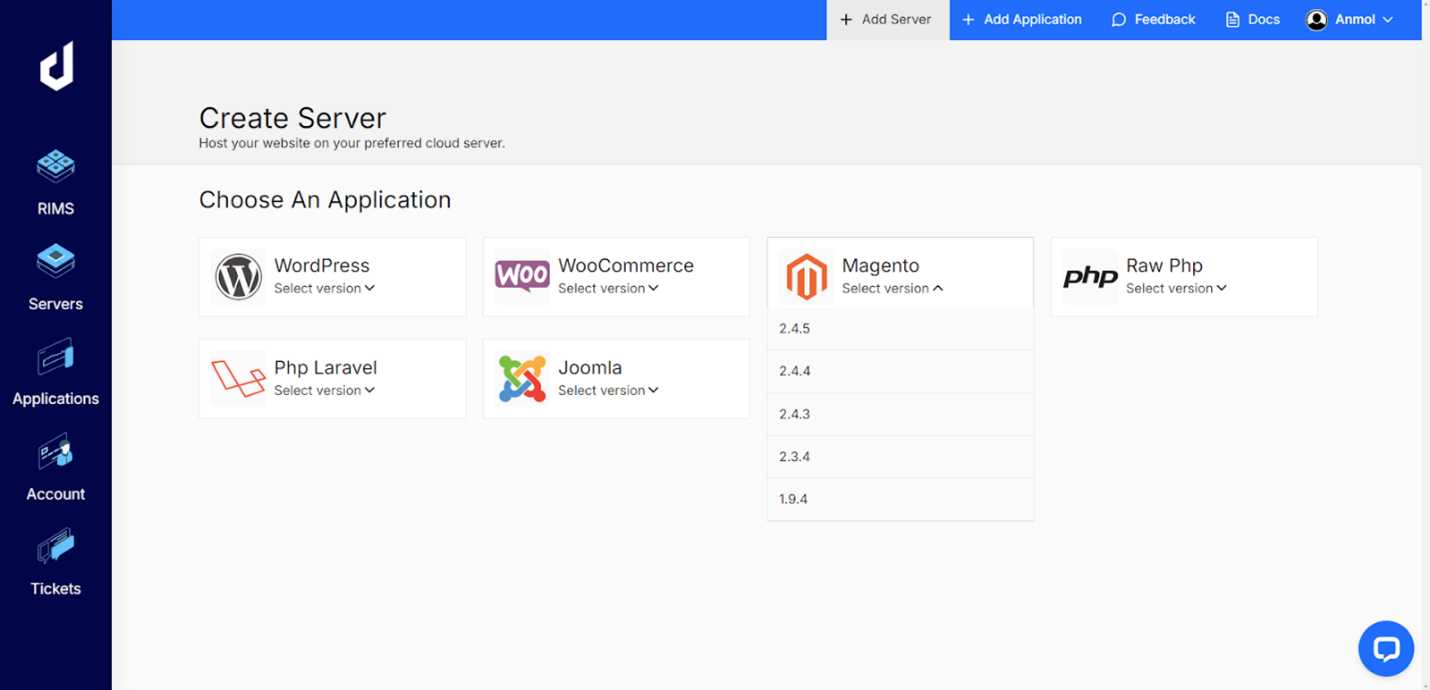Click the Add Server text in the top bar
1430x690 pixels.
(896, 20)
